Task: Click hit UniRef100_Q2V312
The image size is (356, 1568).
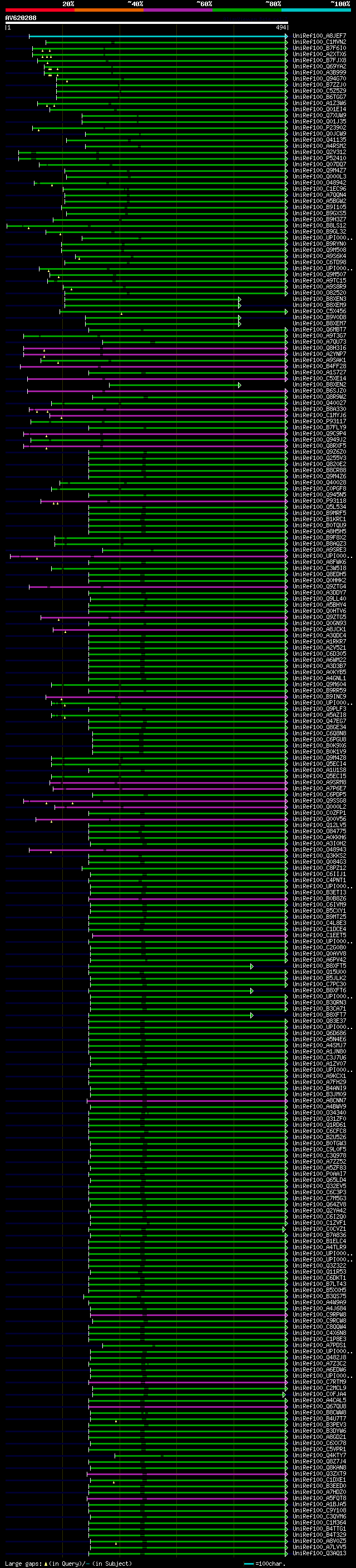Action: point(319,152)
